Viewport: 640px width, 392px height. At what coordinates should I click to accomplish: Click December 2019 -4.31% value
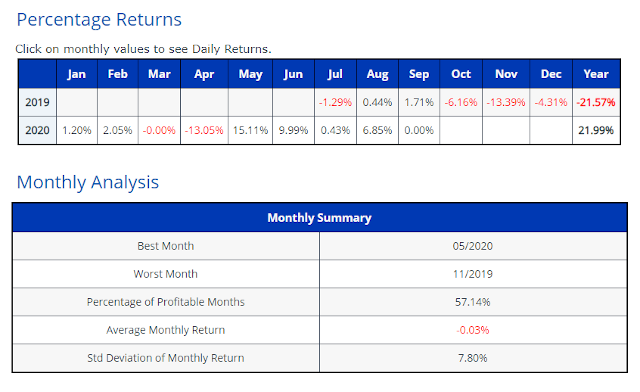click(x=551, y=102)
